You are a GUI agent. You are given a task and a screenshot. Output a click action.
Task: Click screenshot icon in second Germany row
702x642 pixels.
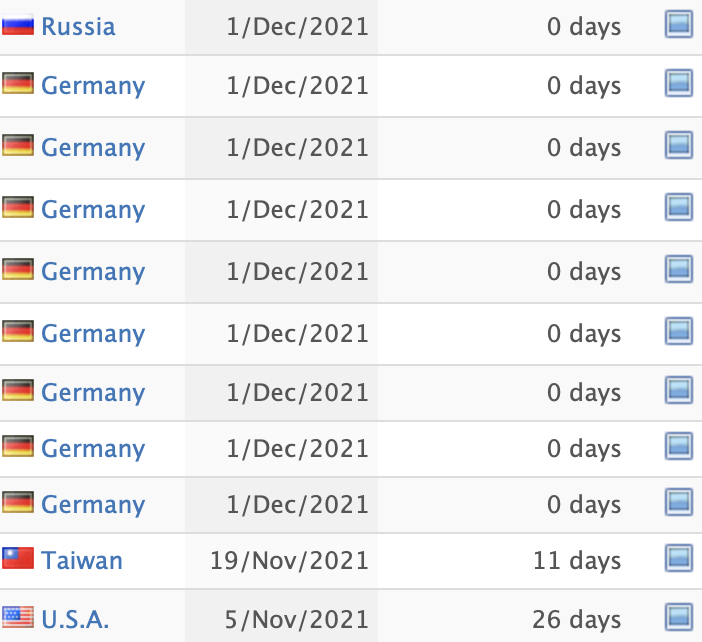point(679,145)
